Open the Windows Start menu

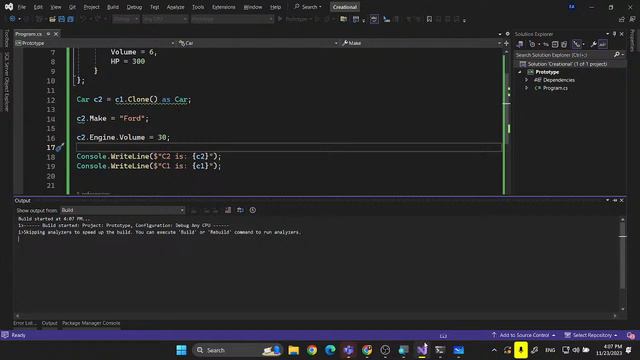(181, 350)
